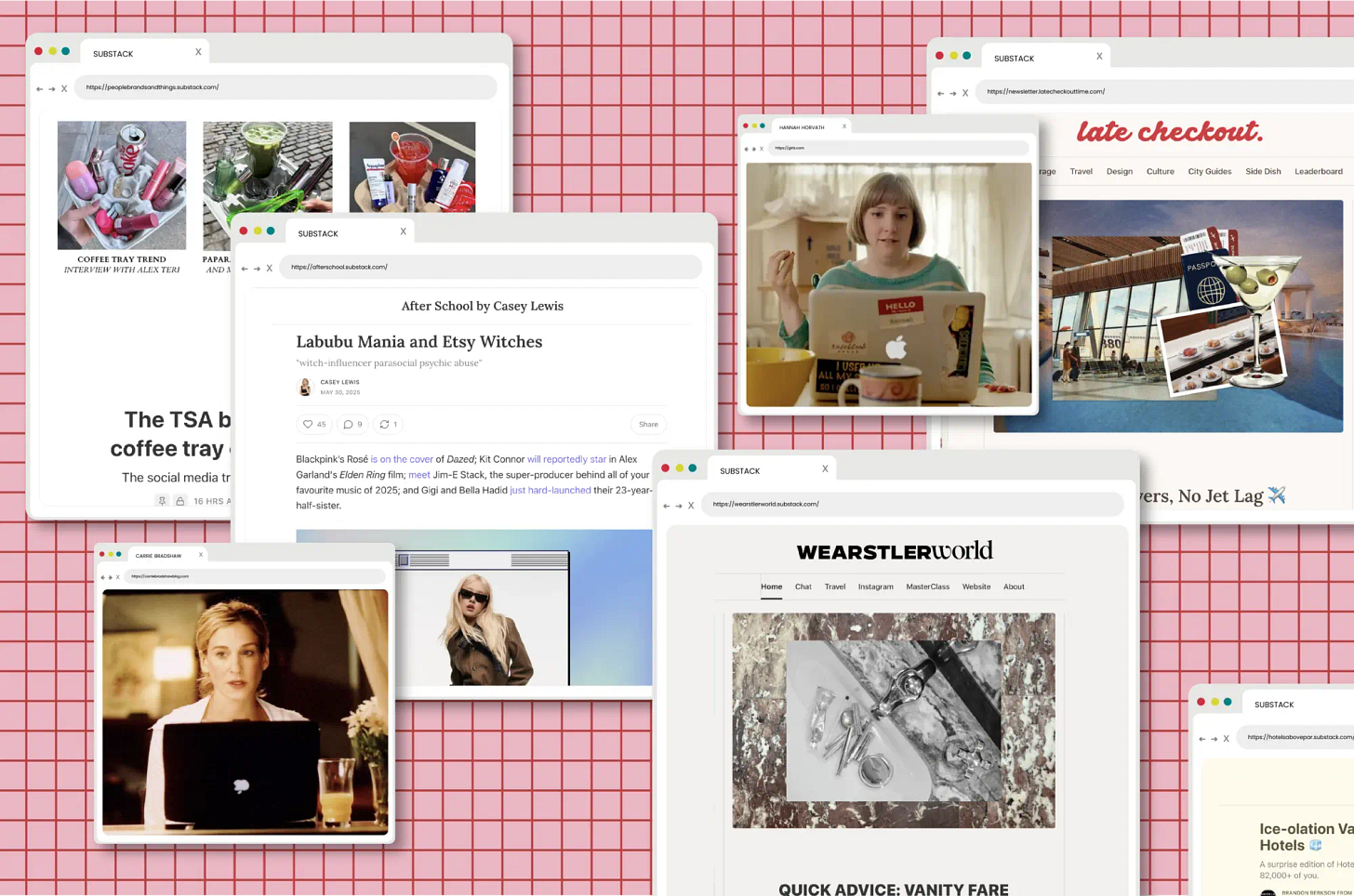Click 'is on the cover' link
Viewport: 1354px width, 896px height.
pos(402,459)
